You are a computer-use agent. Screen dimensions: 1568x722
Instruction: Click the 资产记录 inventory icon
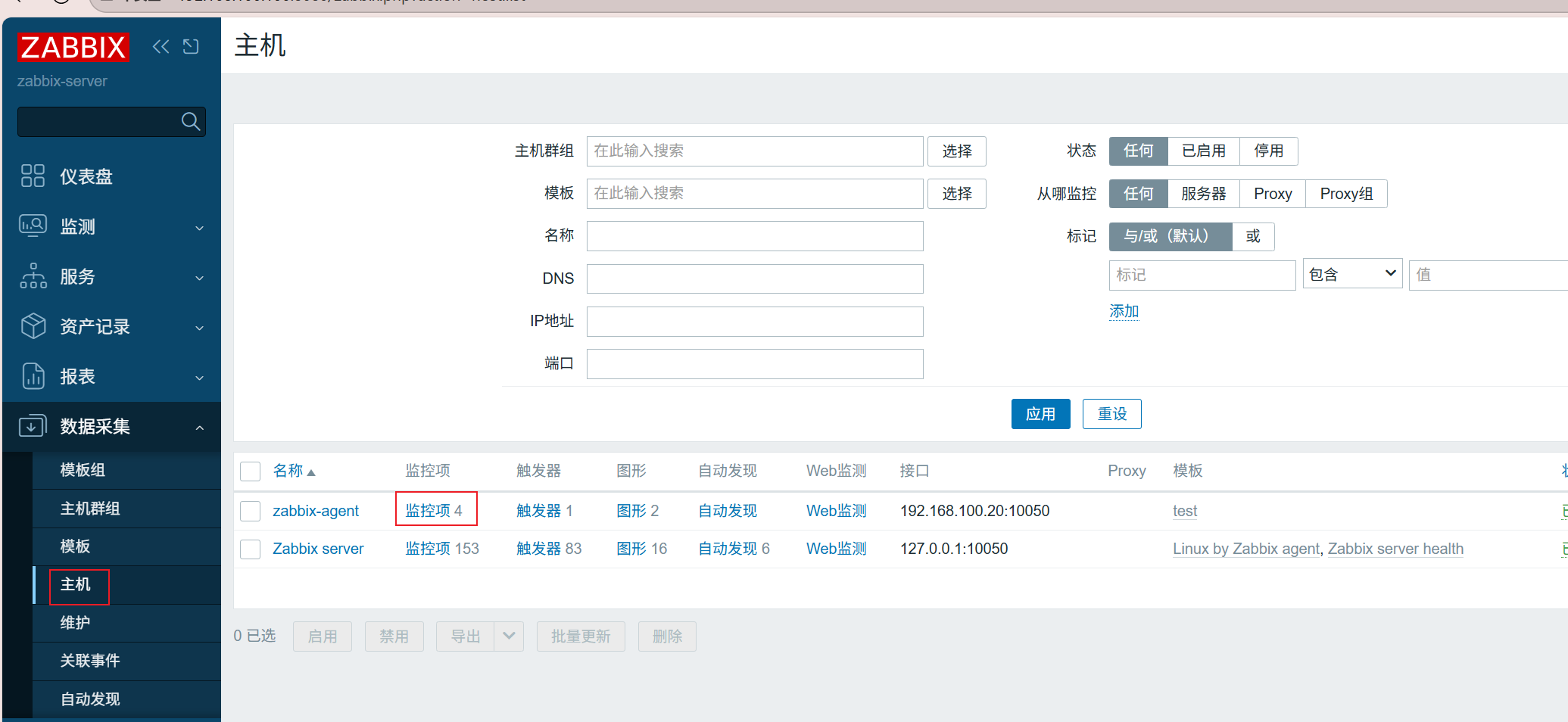pyautogui.click(x=33, y=325)
